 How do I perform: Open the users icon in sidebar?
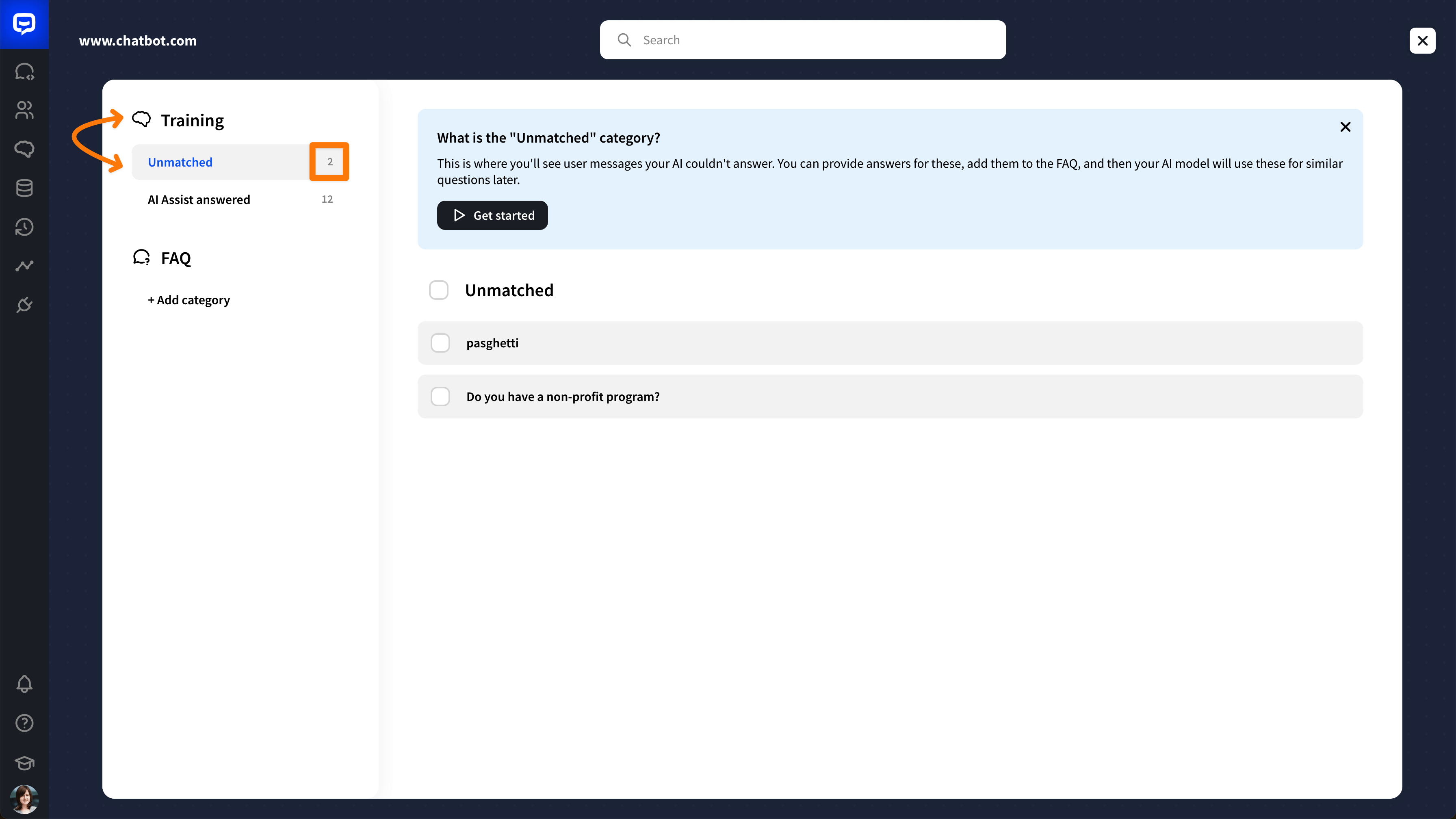tap(24, 110)
